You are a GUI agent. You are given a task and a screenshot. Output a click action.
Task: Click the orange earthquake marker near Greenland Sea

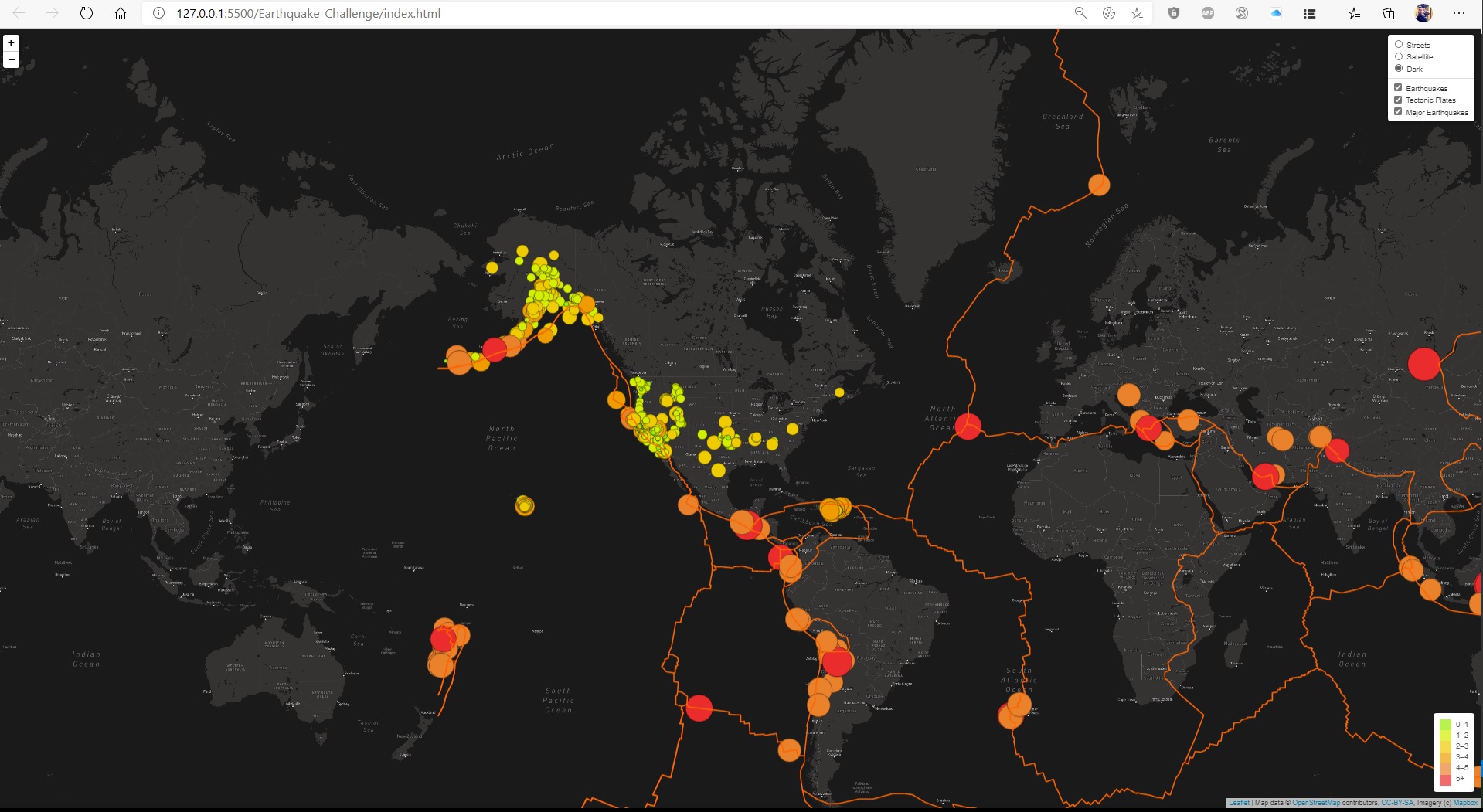[1099, 185]
